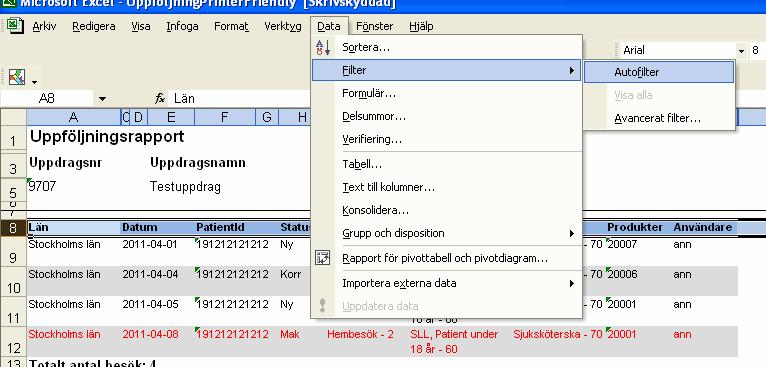The image size is (766, 367).
Task: Click the Sortera A-Z sort icon
Action: [x=323, y=47]
